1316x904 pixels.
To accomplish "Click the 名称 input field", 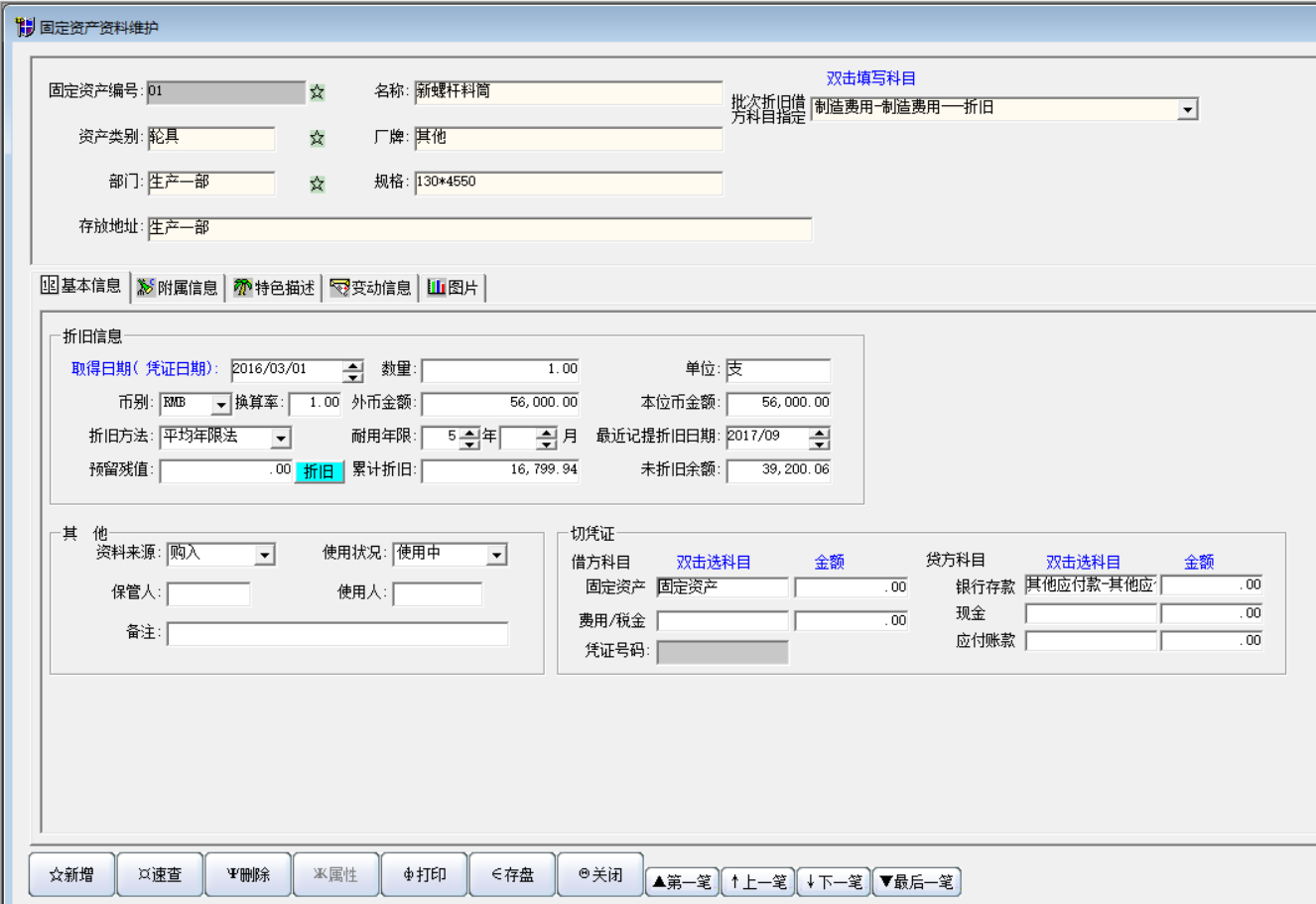I will coord(569,92).
